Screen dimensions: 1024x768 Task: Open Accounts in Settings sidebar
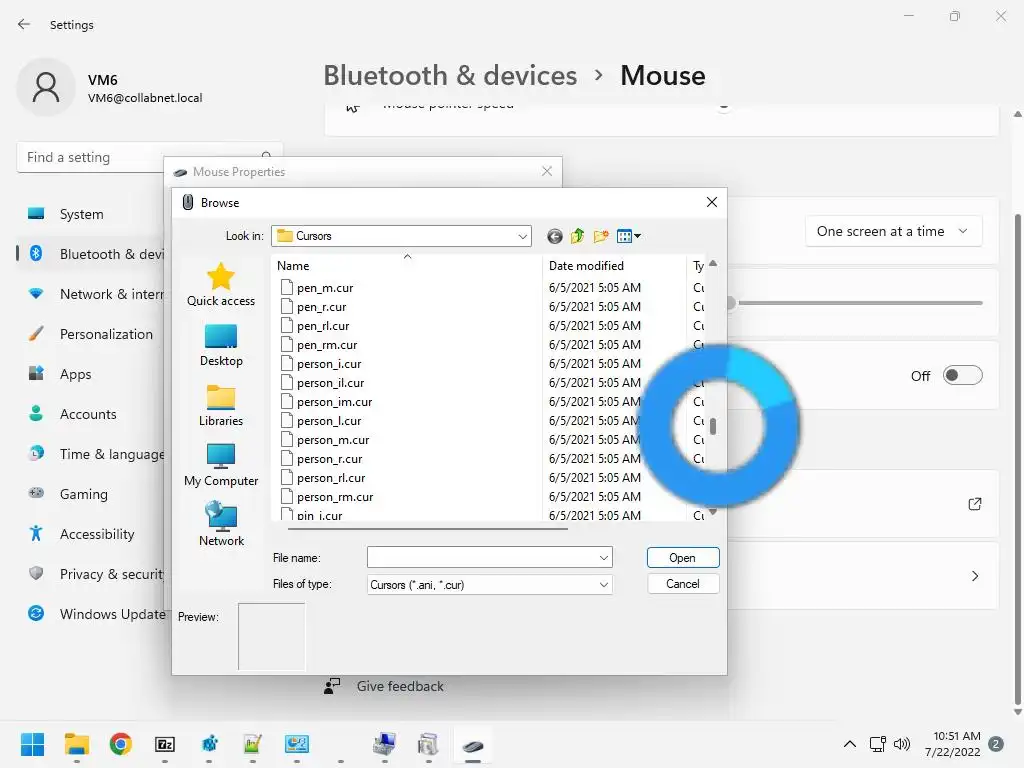click(x=72, y=414)
